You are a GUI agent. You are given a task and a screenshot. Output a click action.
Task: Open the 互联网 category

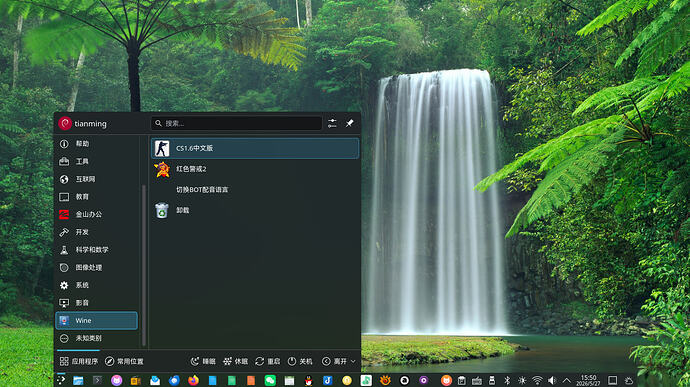coord(96,179)
